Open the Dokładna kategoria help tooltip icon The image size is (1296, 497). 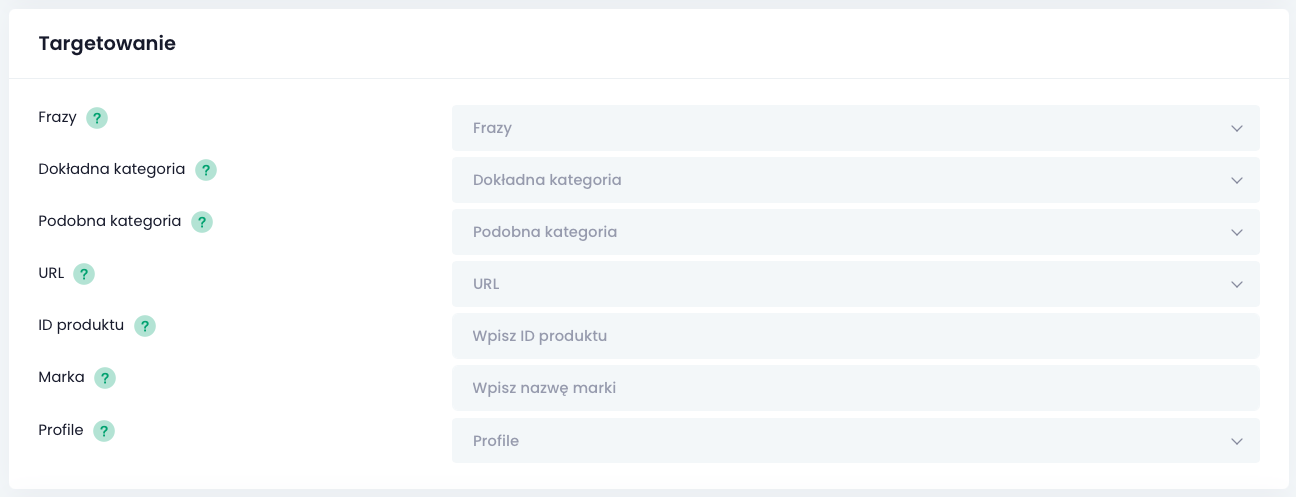tap(206, 170)
